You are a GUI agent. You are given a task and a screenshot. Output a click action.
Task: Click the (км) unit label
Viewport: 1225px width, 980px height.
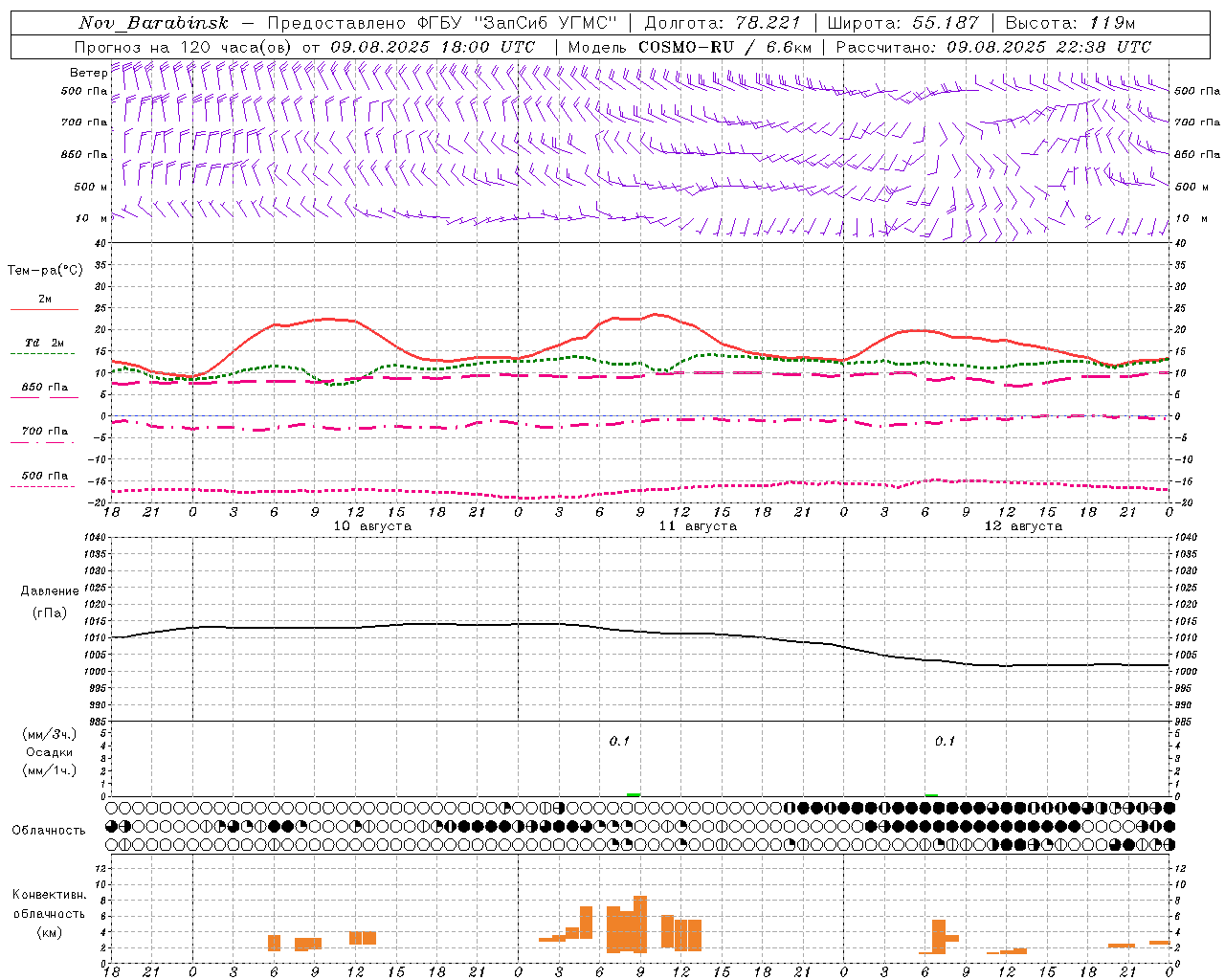click(50, 932)
